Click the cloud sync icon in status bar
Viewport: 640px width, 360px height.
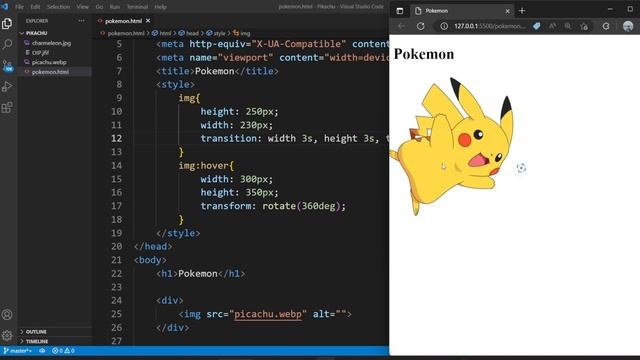click(42, 351)
